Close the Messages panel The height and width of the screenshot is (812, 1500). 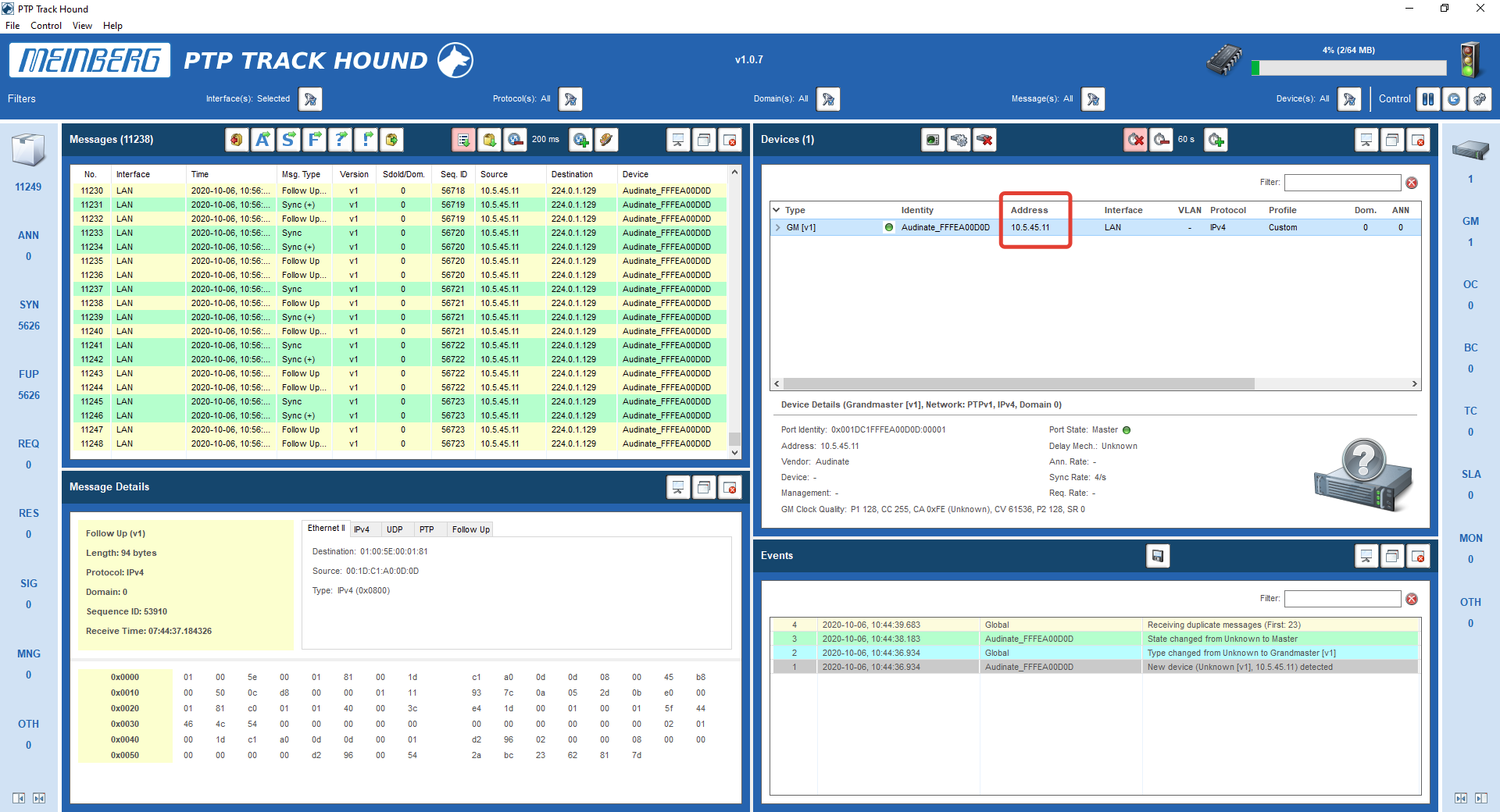[x=730, y=140]
